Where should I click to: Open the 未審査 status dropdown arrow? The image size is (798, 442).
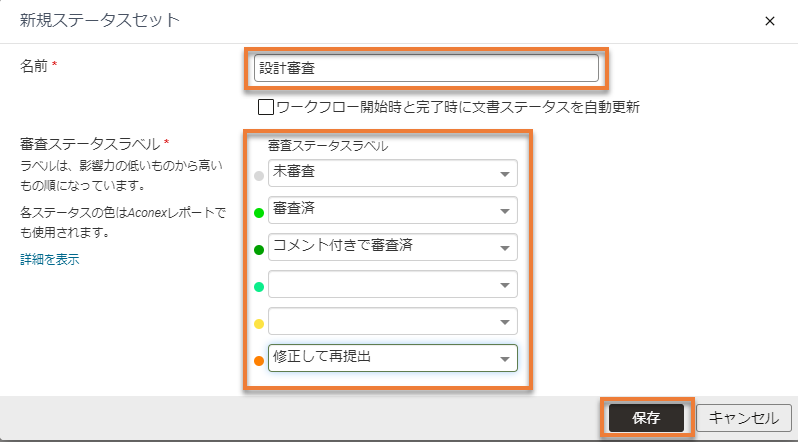point(504,174)
